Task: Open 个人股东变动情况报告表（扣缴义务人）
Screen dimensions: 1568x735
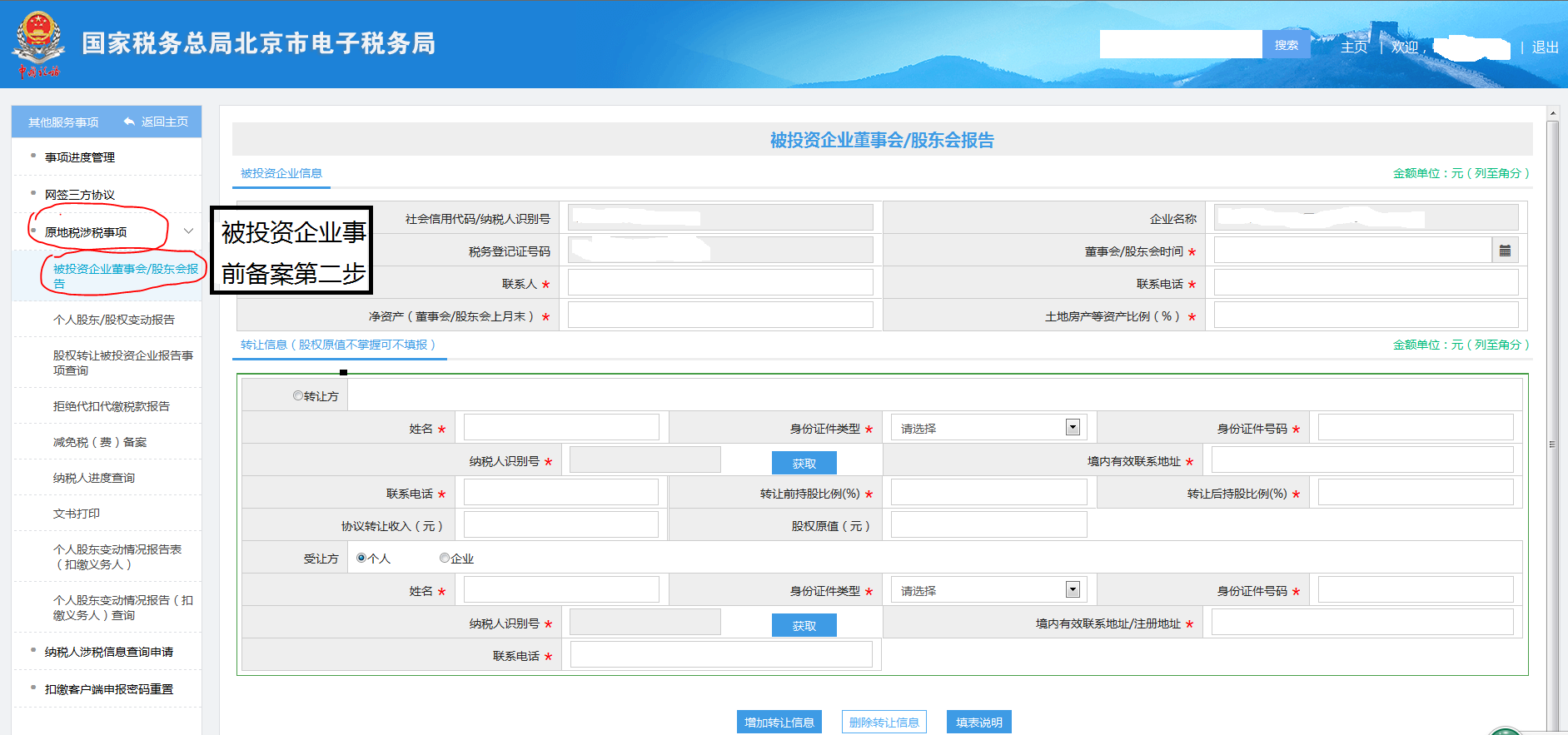Action: click(117, 557)
